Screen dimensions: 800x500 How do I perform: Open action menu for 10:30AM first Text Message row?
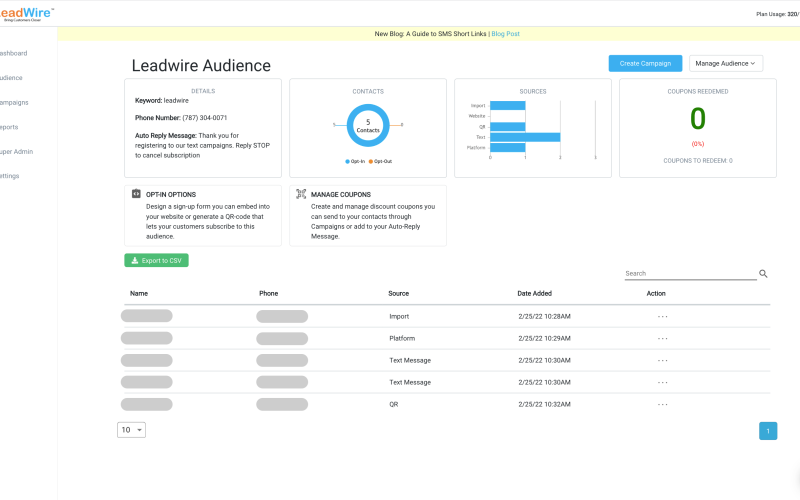pyautogui.click(x=662, y=361)
